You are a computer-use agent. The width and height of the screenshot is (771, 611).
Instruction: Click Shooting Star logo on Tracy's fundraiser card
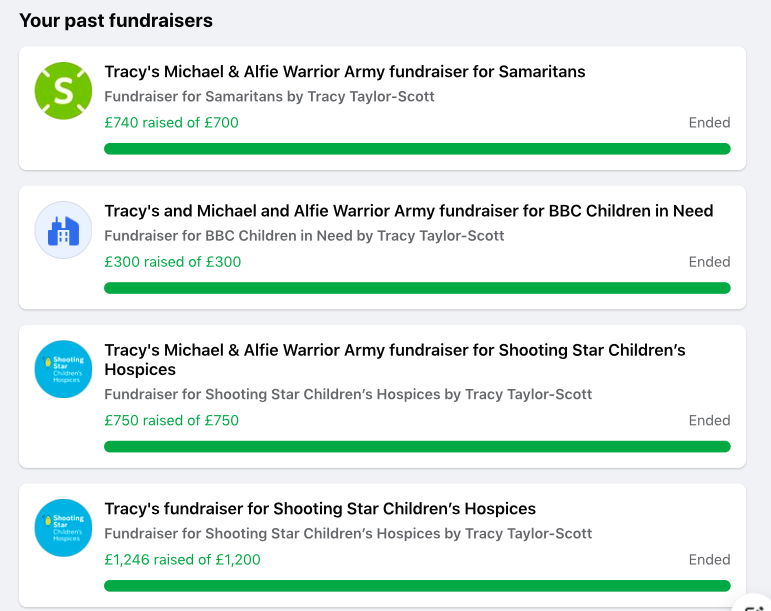click(x=63, y=528)
